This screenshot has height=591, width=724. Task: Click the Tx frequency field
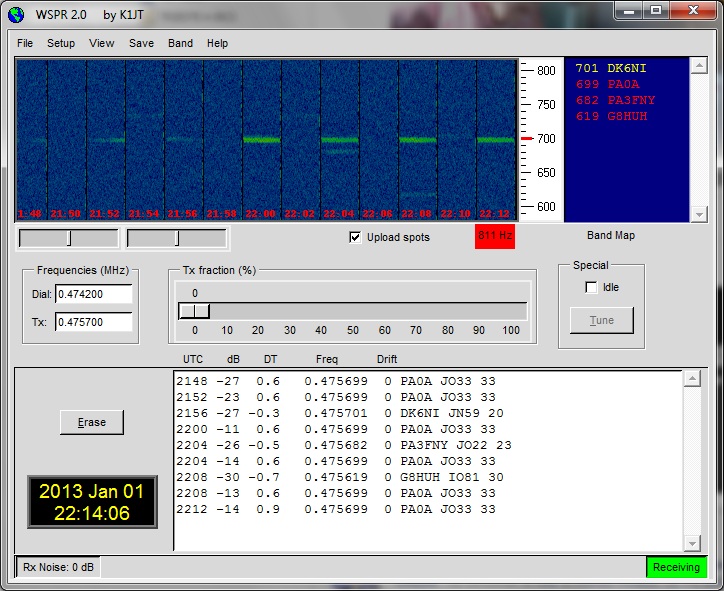(x=94, y=322)
